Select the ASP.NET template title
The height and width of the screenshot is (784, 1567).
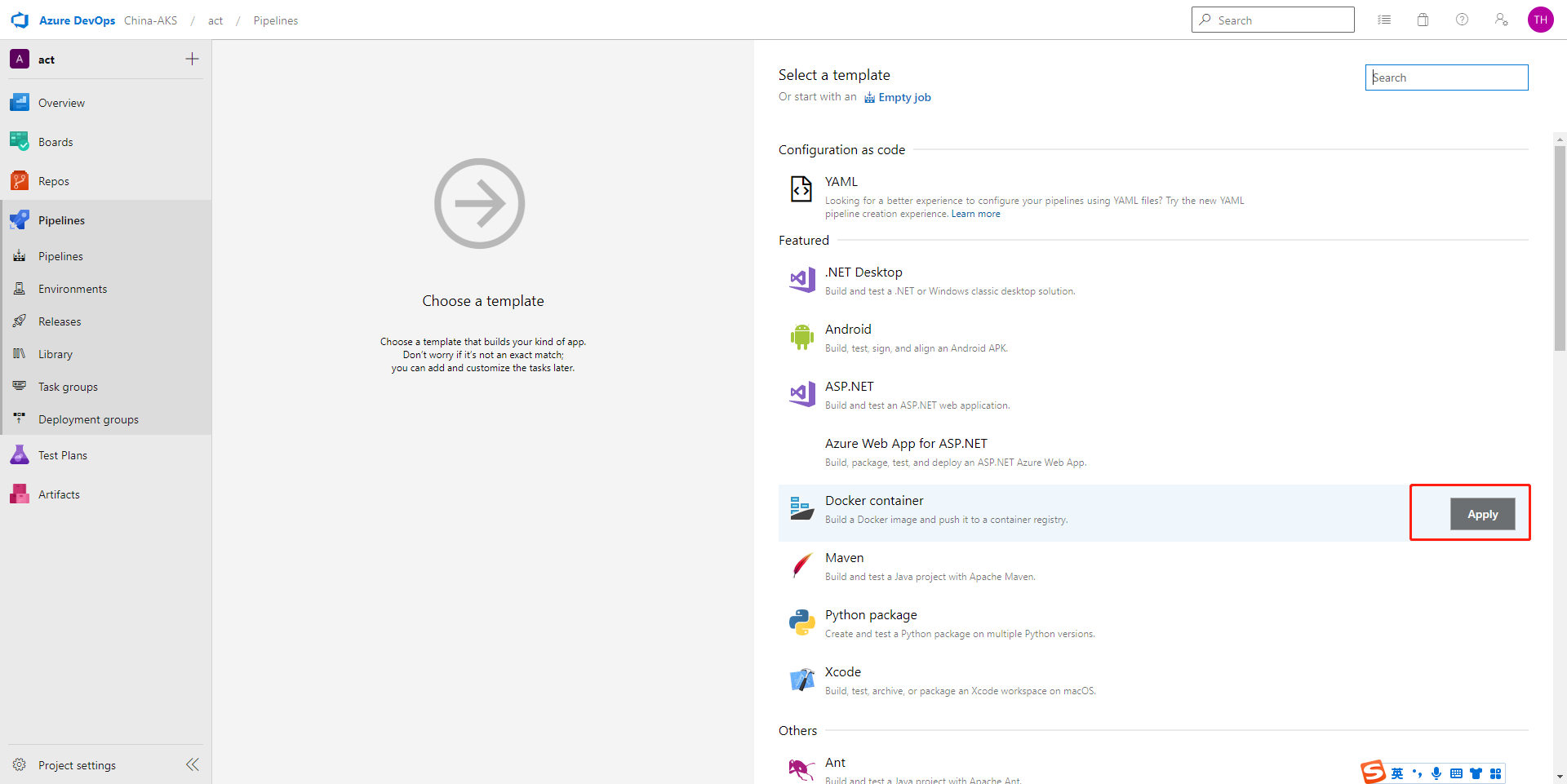click(849, 386)
